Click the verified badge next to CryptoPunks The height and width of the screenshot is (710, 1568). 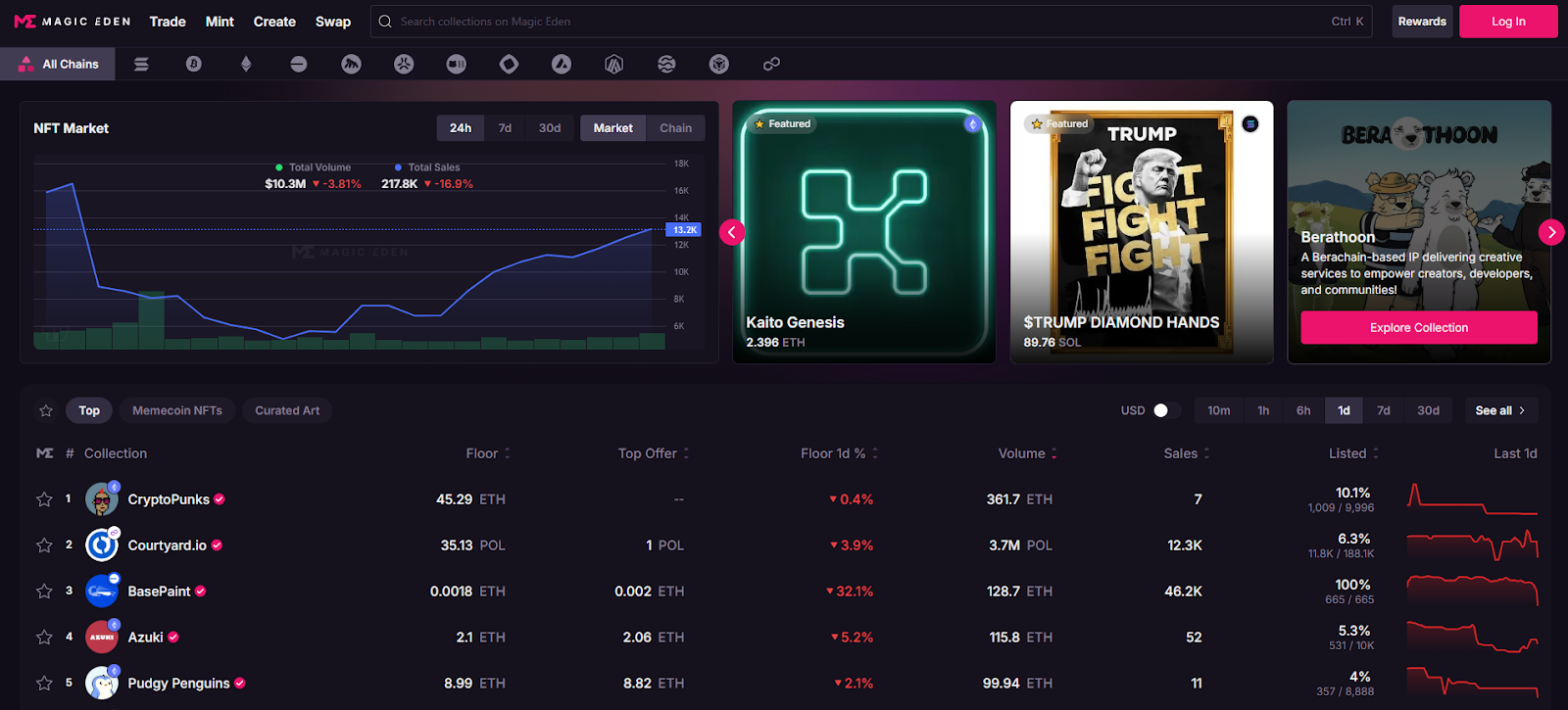tap(220, 499)
